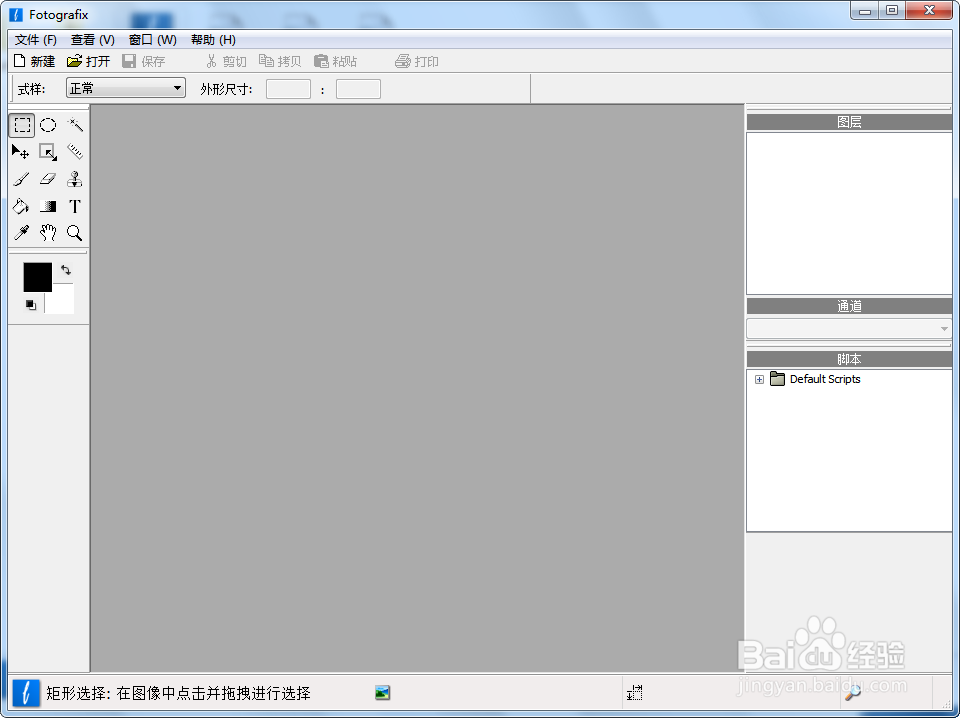
Task: Open the 文件 (F) menu
Action: tap(36, 40)
